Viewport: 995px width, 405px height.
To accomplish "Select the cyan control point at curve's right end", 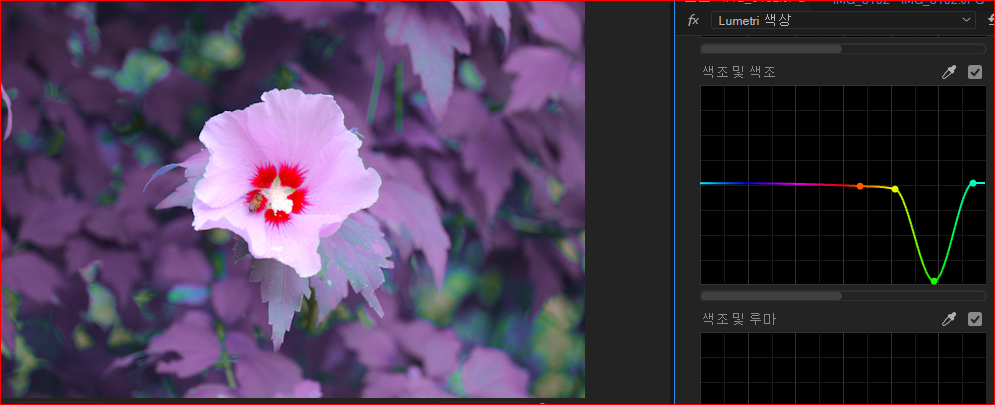I will tap(973, 183).
